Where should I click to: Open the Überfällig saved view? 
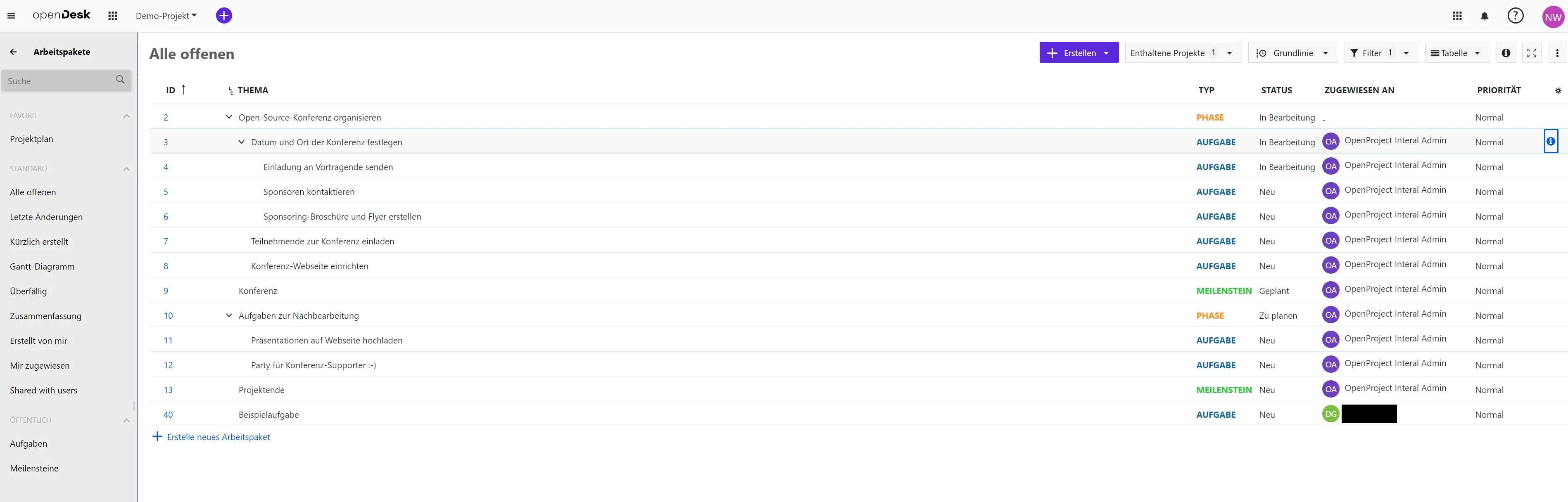[x=28, y=291]
